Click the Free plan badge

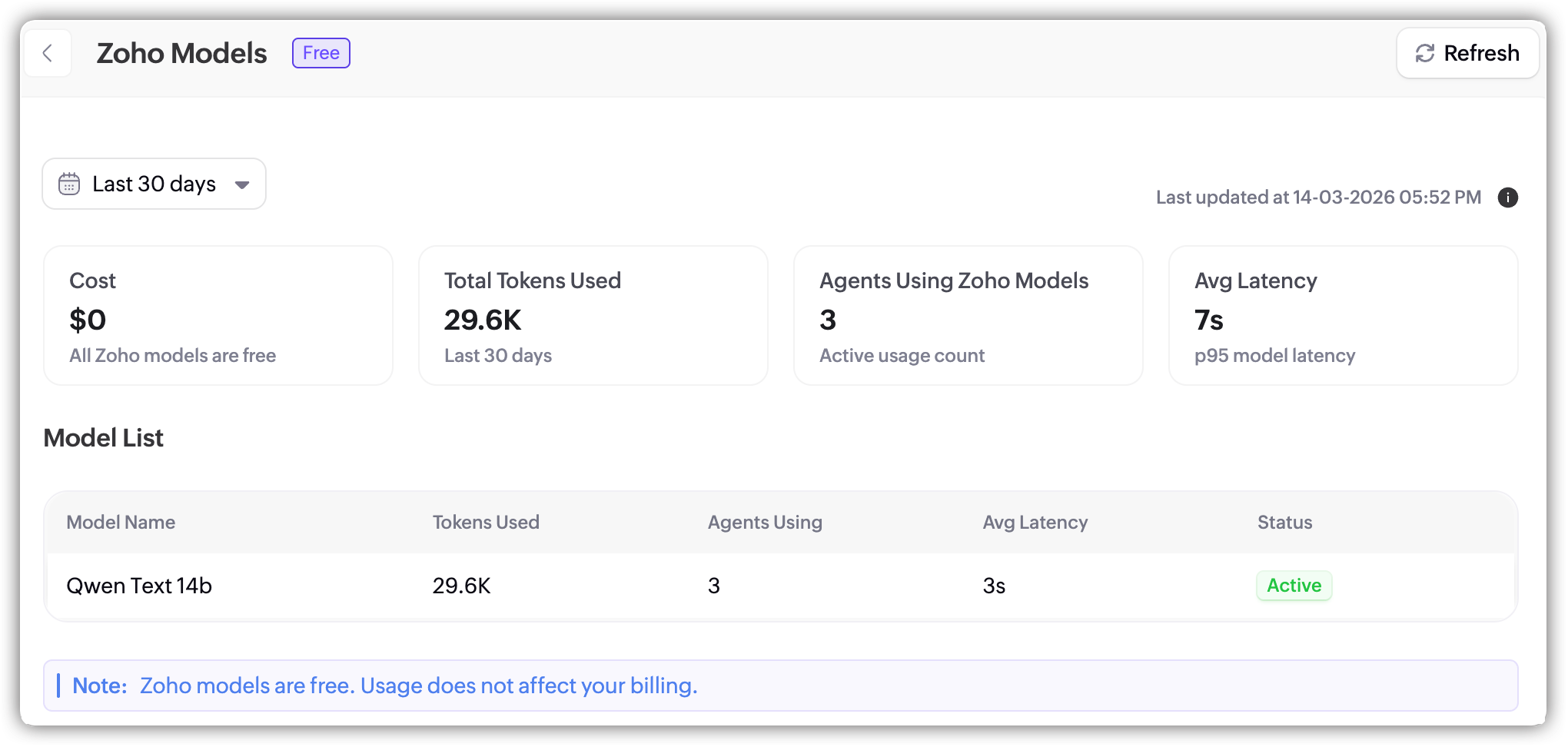pyautogui.click(x=321, y=53)
